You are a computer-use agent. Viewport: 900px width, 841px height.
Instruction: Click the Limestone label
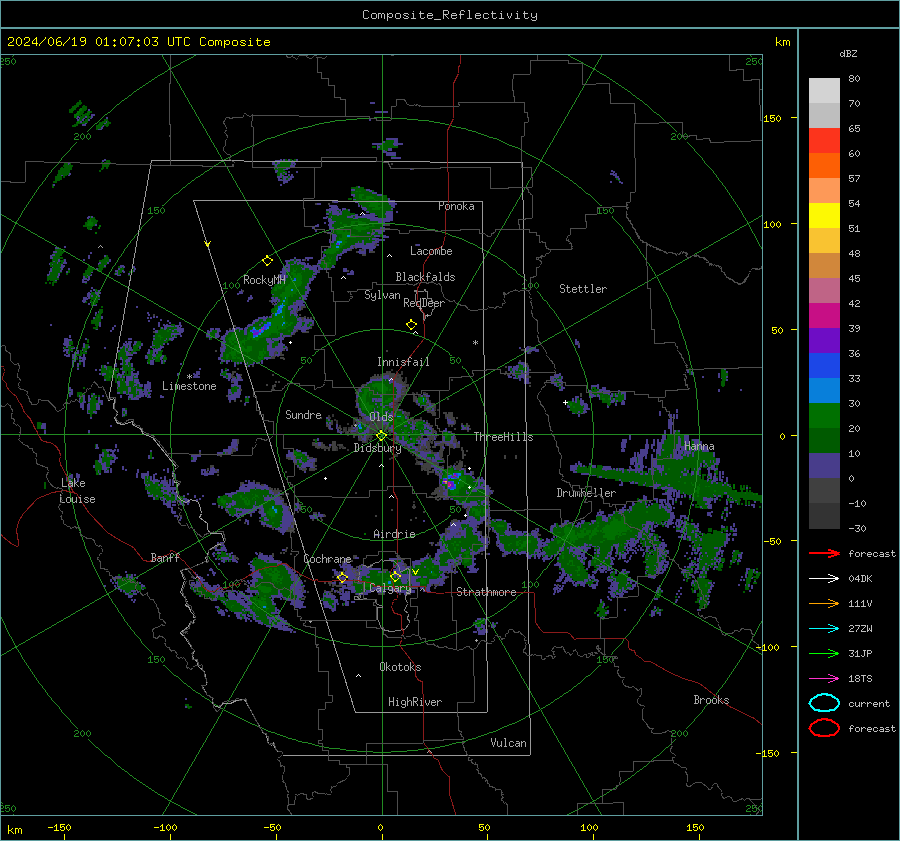(189, 386)
